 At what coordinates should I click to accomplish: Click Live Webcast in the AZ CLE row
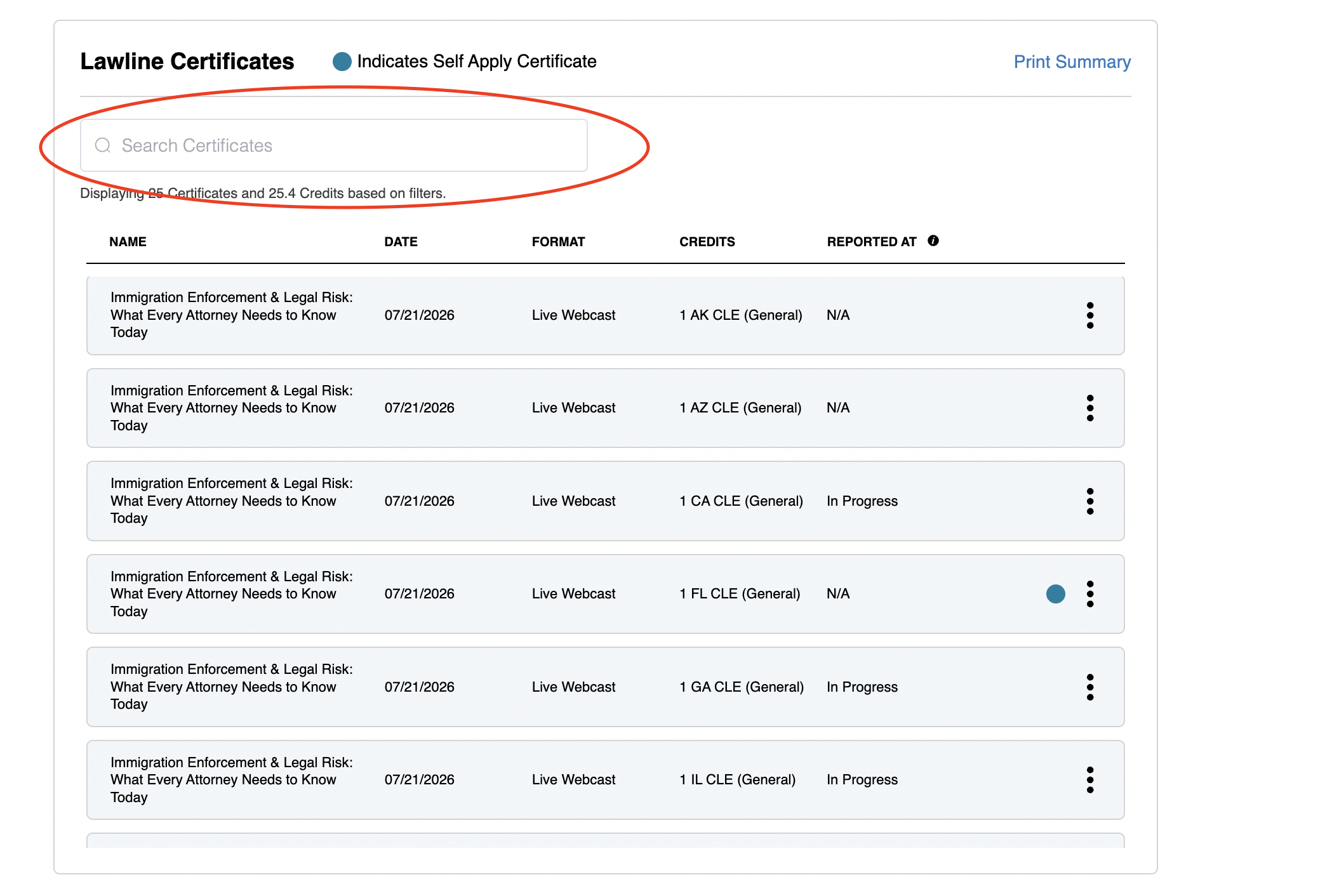pos(573,408)
